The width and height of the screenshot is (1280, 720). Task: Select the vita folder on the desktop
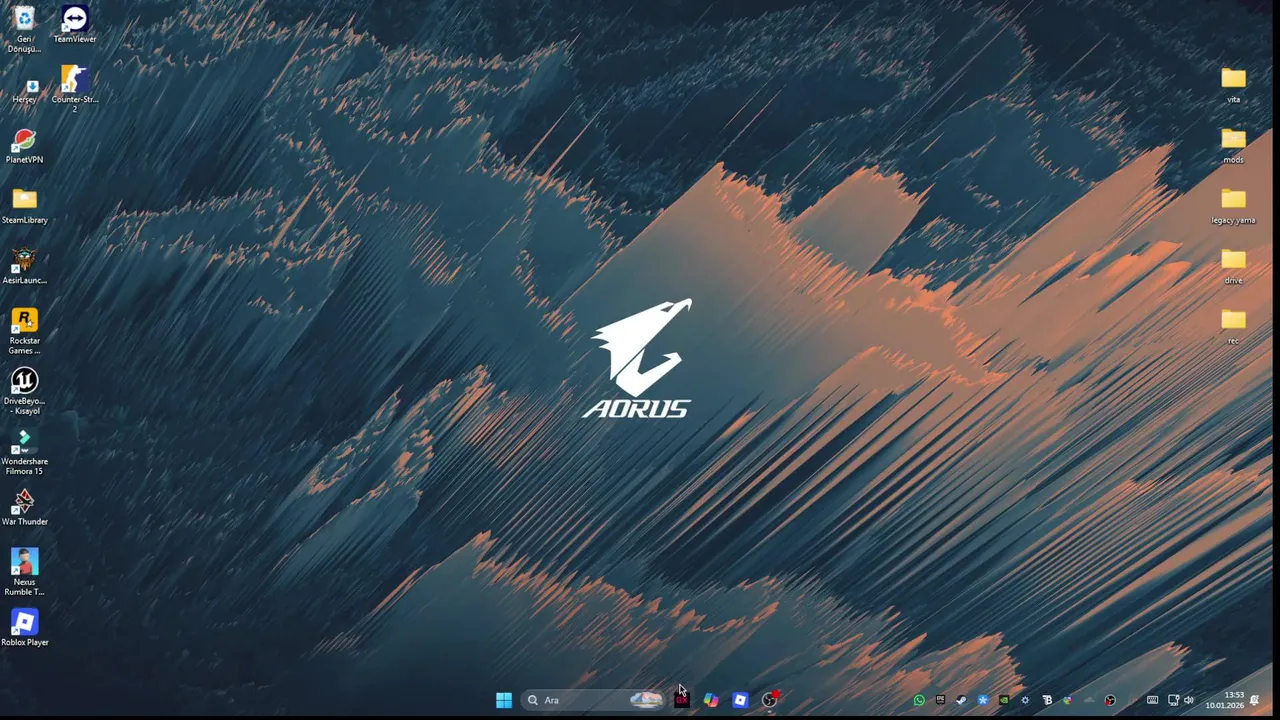click(x=1233, y=86)
